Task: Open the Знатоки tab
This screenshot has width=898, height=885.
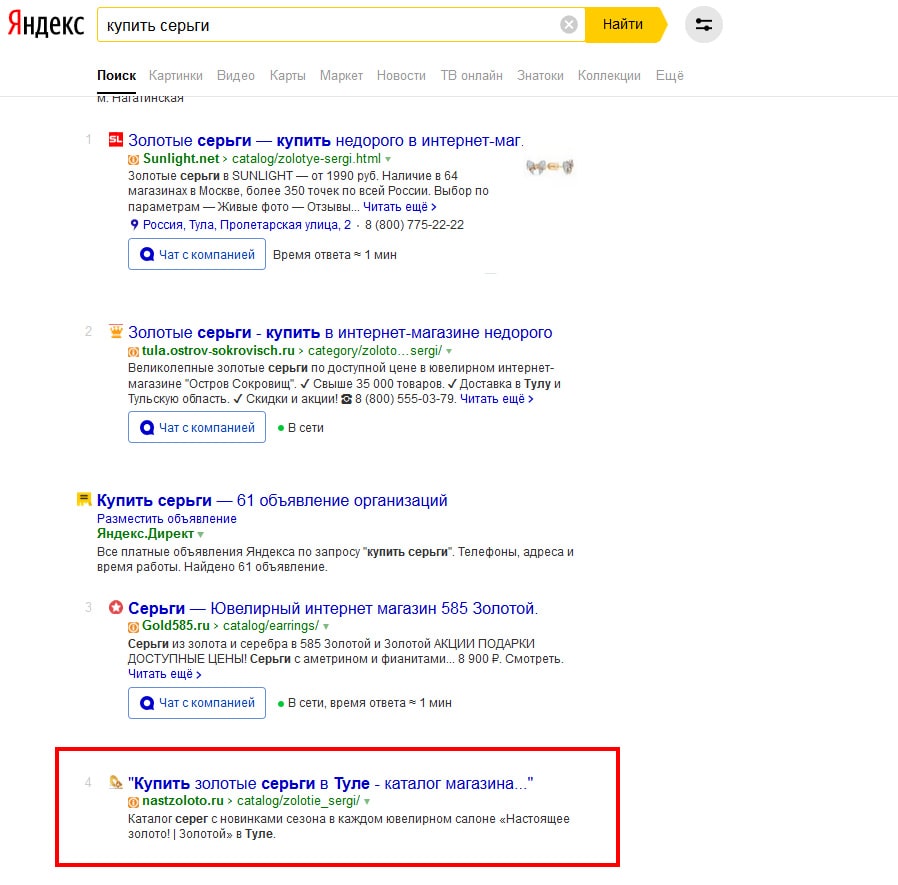Action: 540,76
